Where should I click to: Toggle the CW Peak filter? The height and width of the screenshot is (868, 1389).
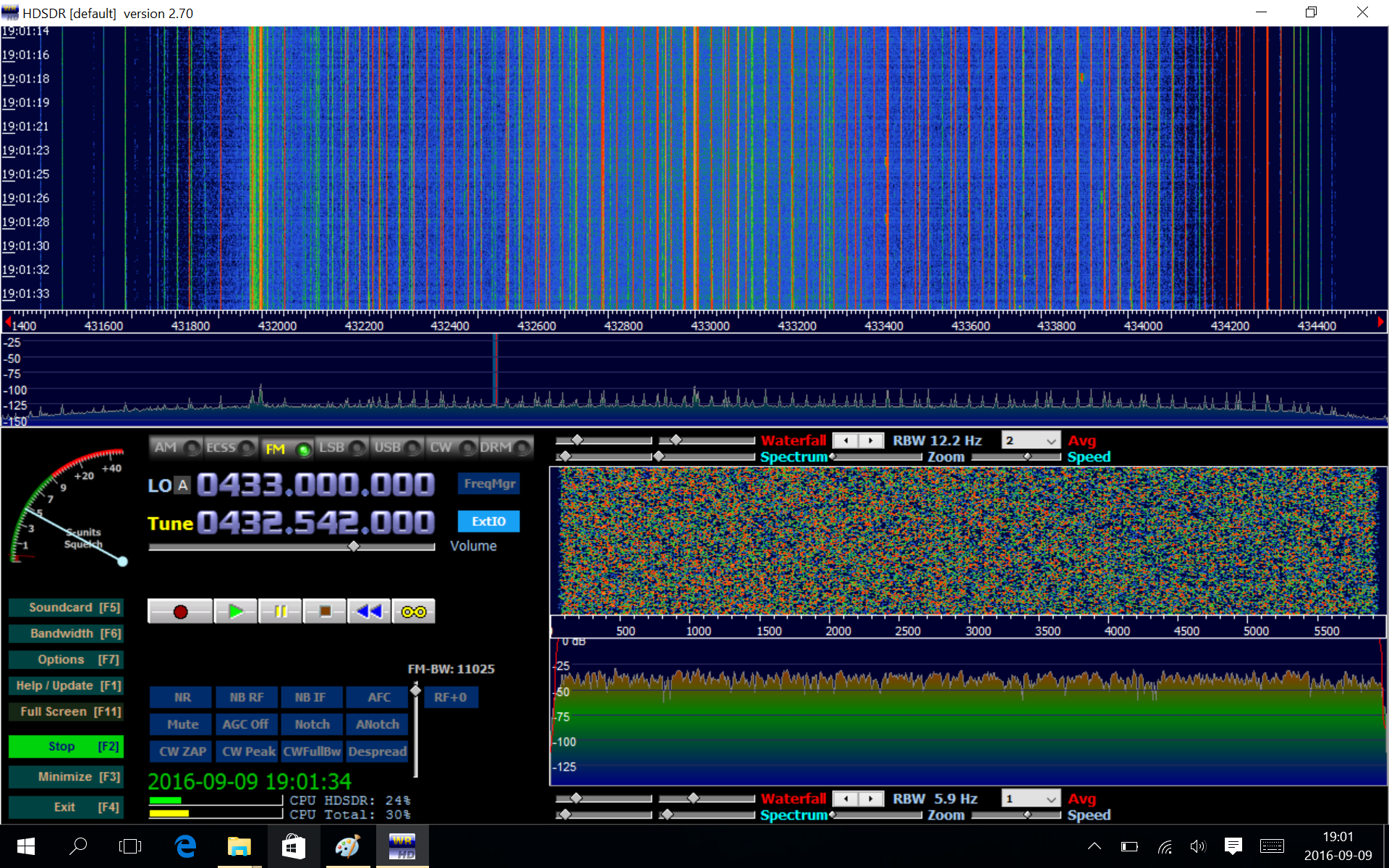pyautogui.click(x=247, y=752)
